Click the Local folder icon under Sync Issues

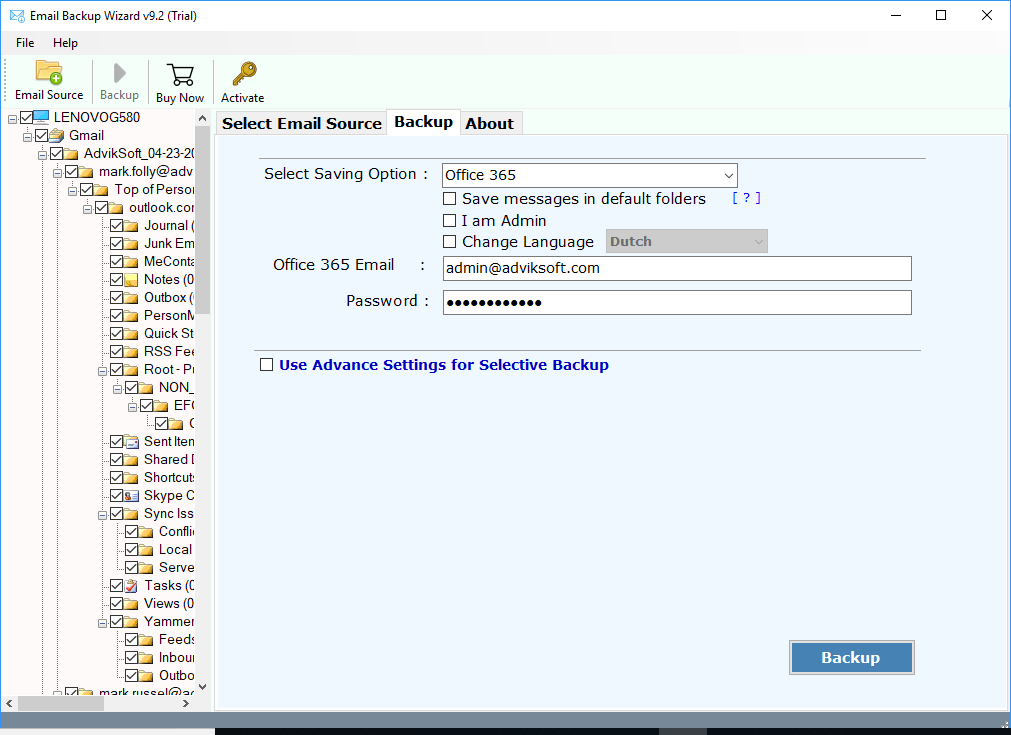[146, 550]
